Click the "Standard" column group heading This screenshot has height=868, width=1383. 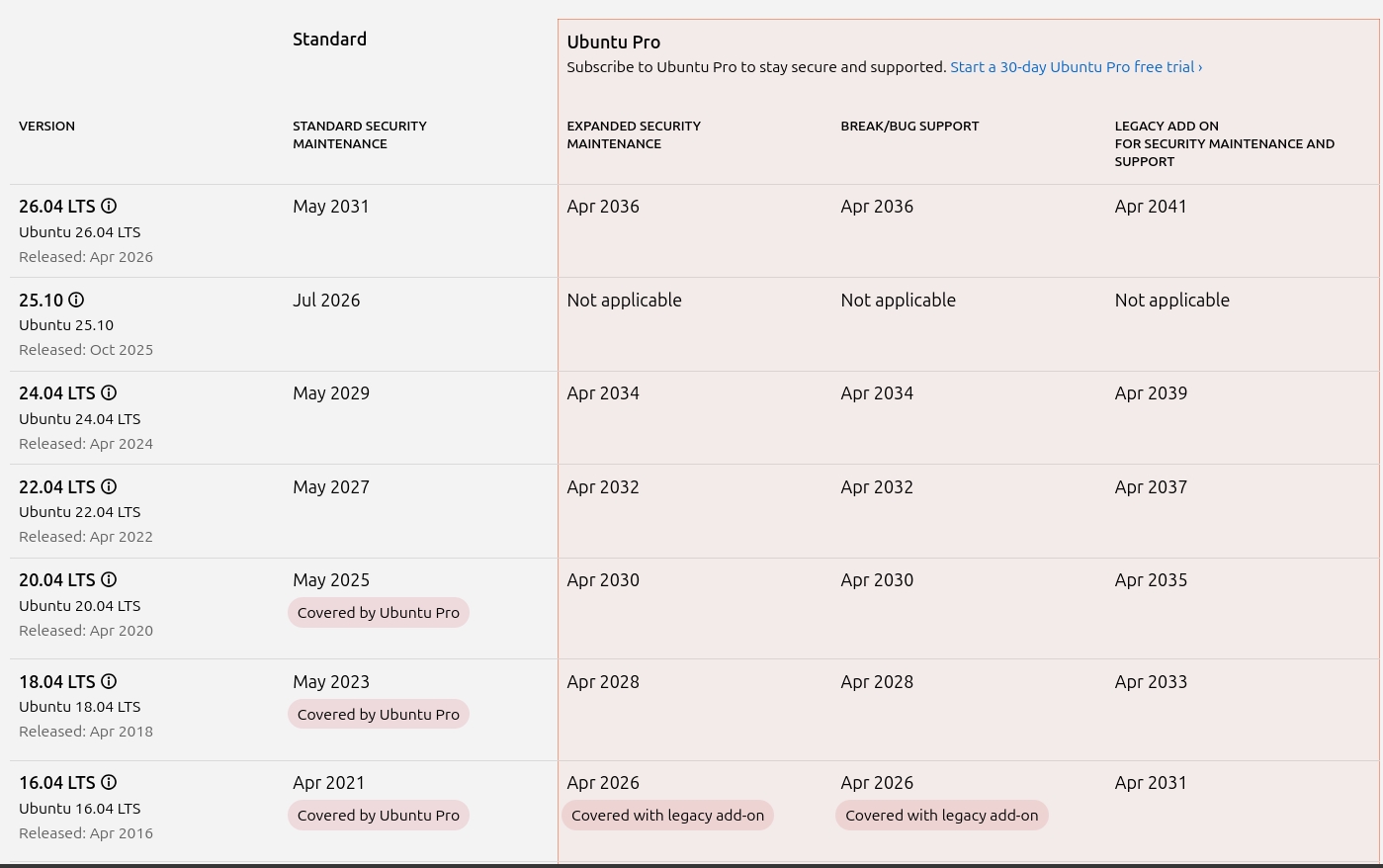pyautogui.click(x=329, y=40)
